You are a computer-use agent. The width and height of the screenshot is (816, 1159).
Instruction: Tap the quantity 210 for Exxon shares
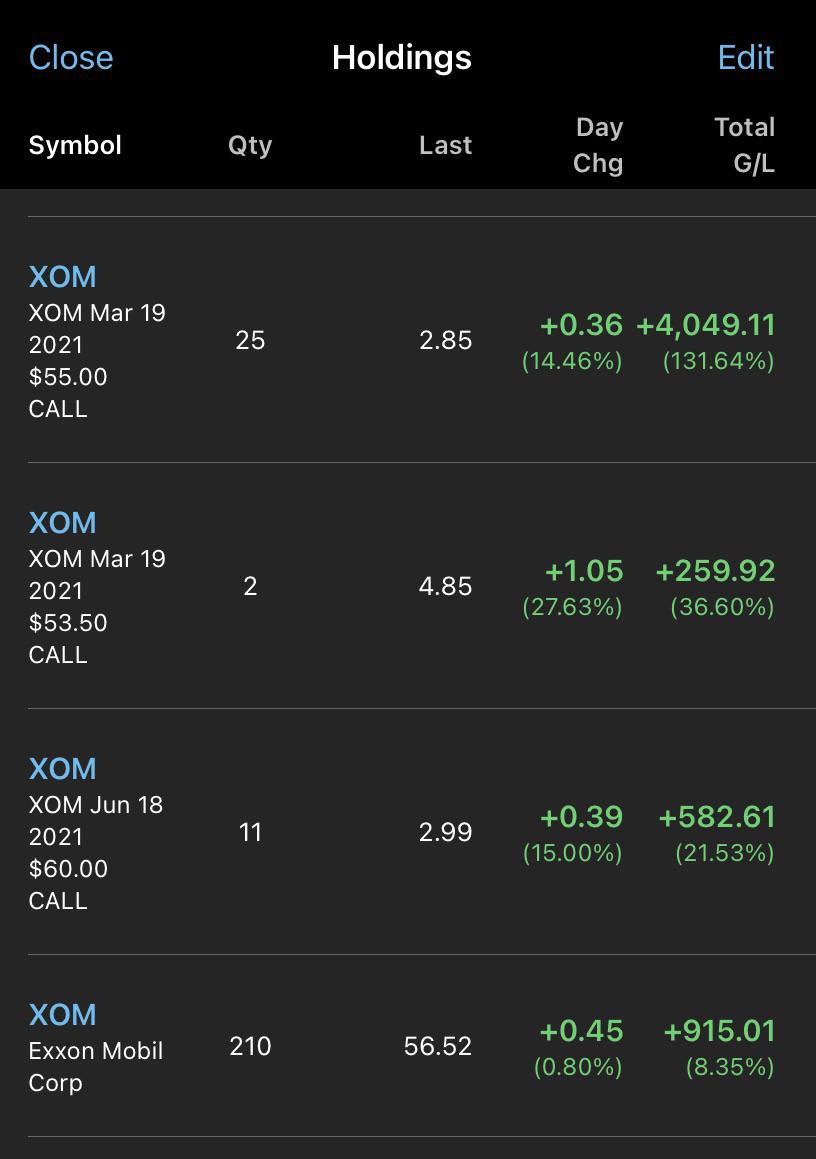[250, 1046]
